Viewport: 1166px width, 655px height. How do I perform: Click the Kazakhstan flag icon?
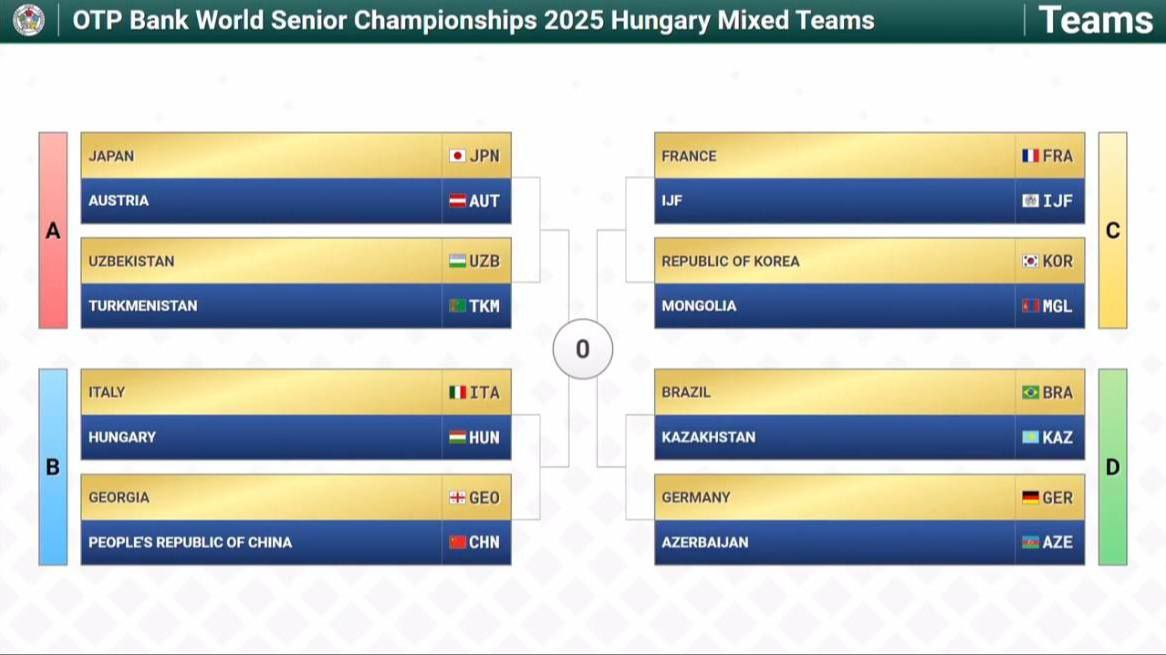pyautogui.click(x=1030, y=437)
